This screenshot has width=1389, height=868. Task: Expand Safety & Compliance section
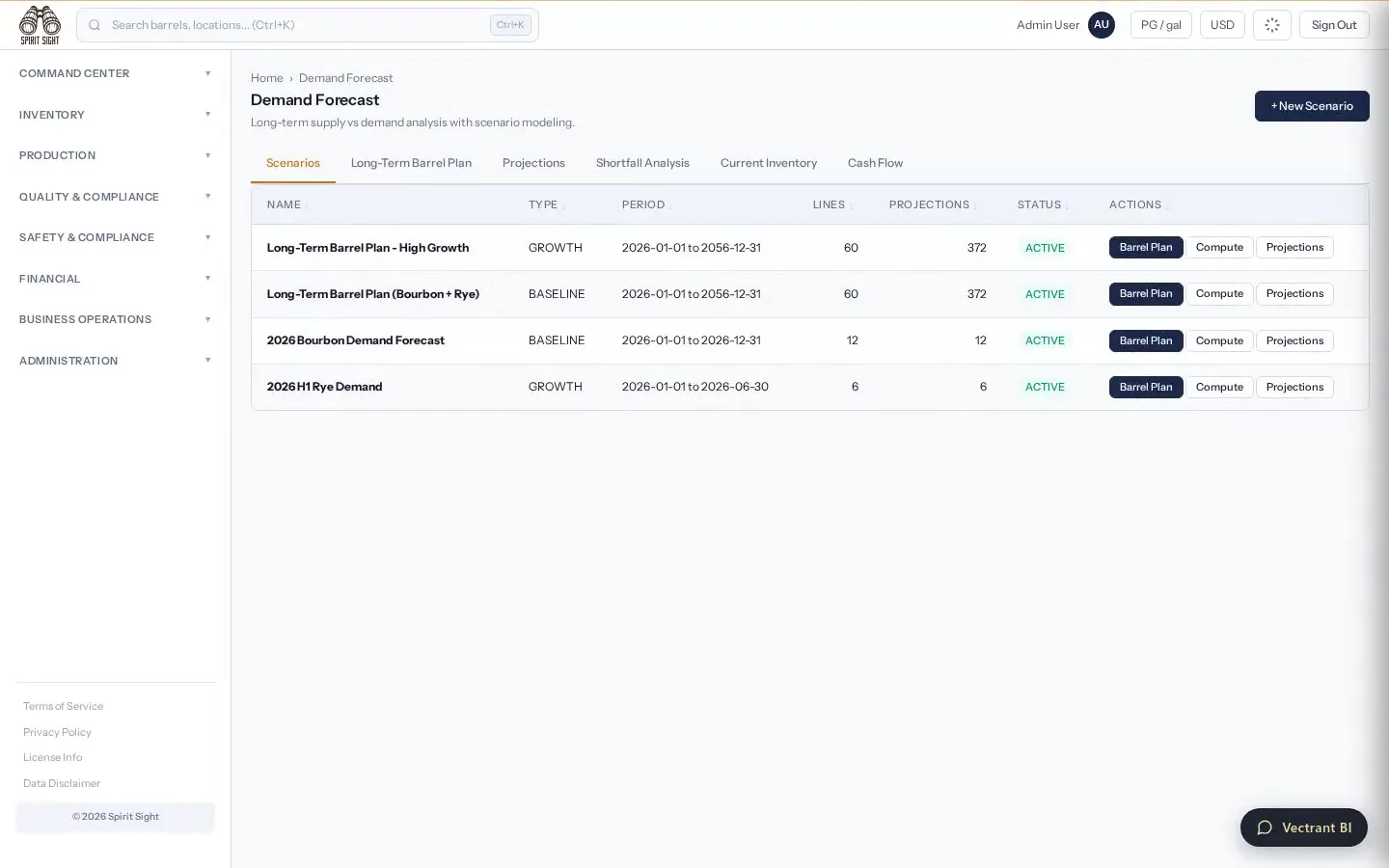coord(115,237)
